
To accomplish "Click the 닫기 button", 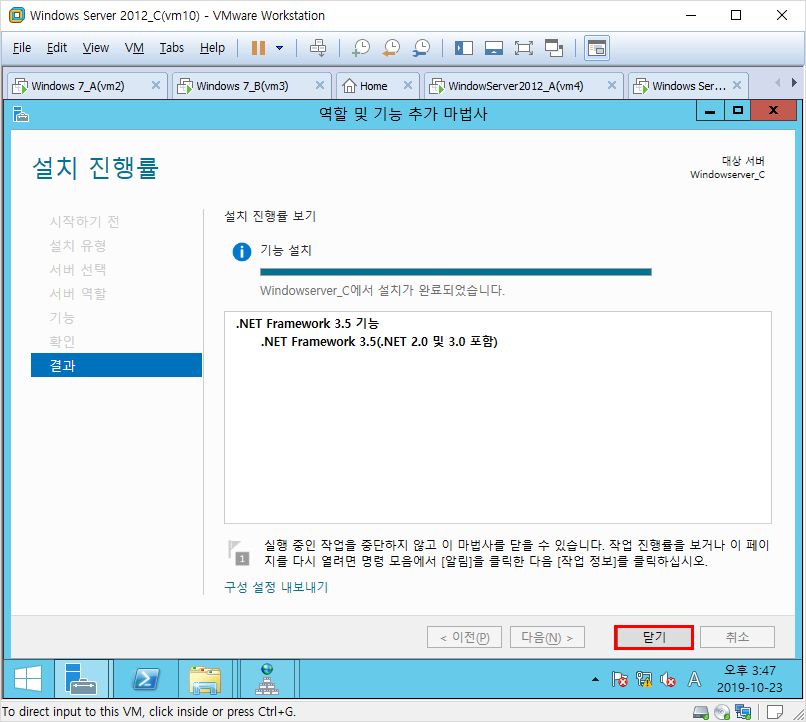I will (x=654, y=637).
